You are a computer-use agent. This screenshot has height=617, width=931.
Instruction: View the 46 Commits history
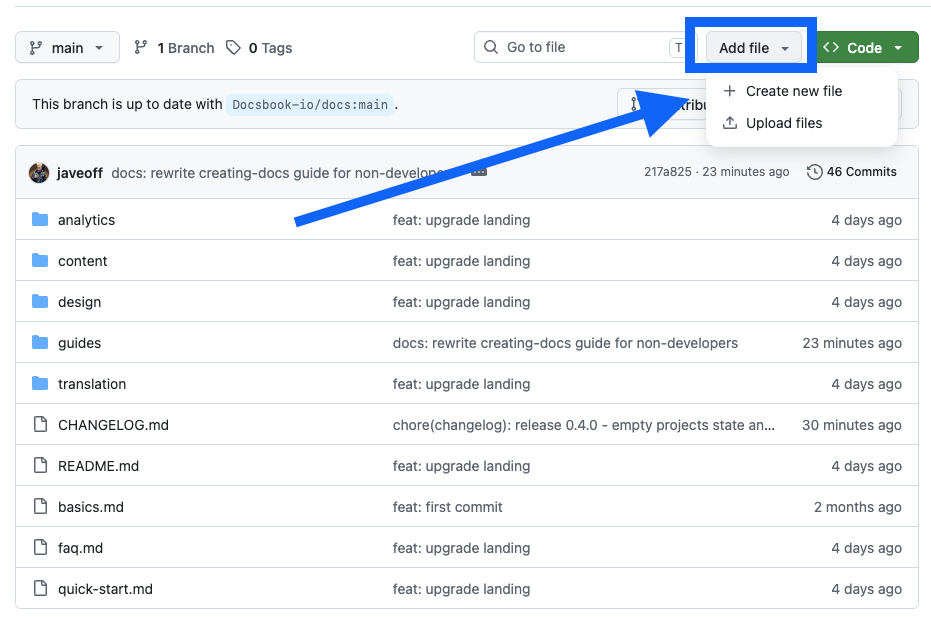[x=851, y=172]
